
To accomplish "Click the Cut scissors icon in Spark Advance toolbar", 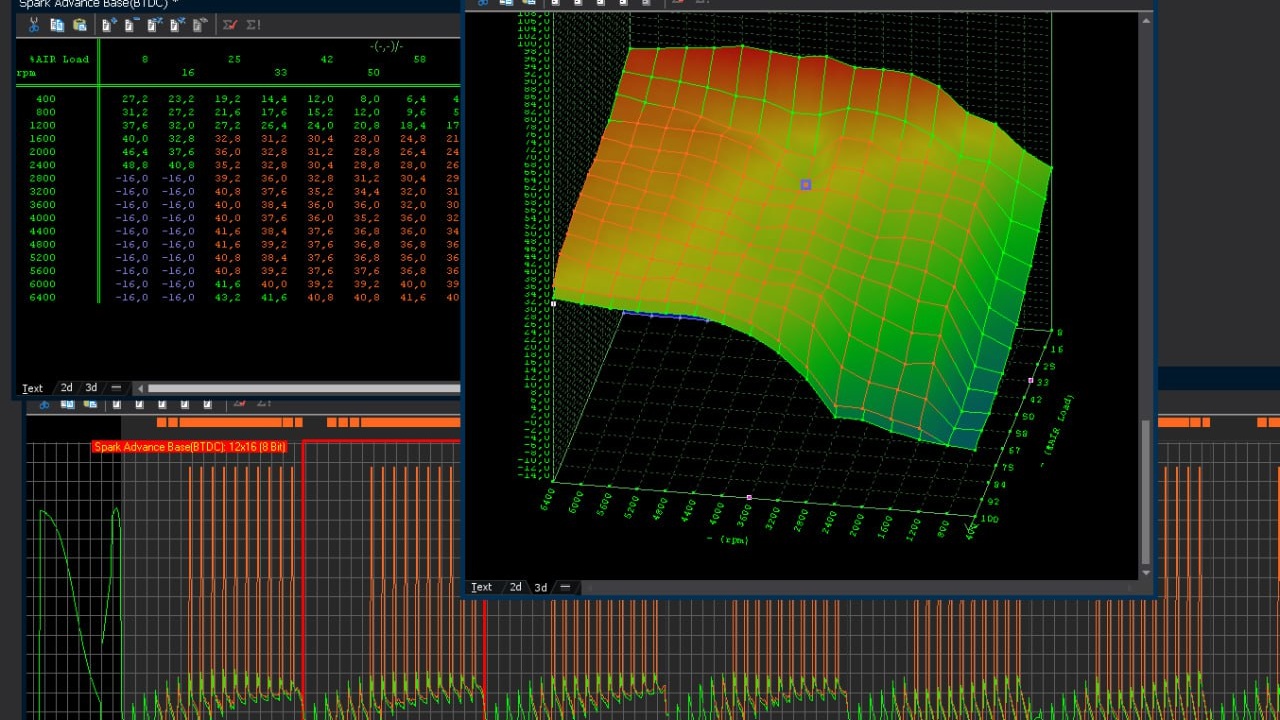I will pyautogui.click(x=34, y=25).
